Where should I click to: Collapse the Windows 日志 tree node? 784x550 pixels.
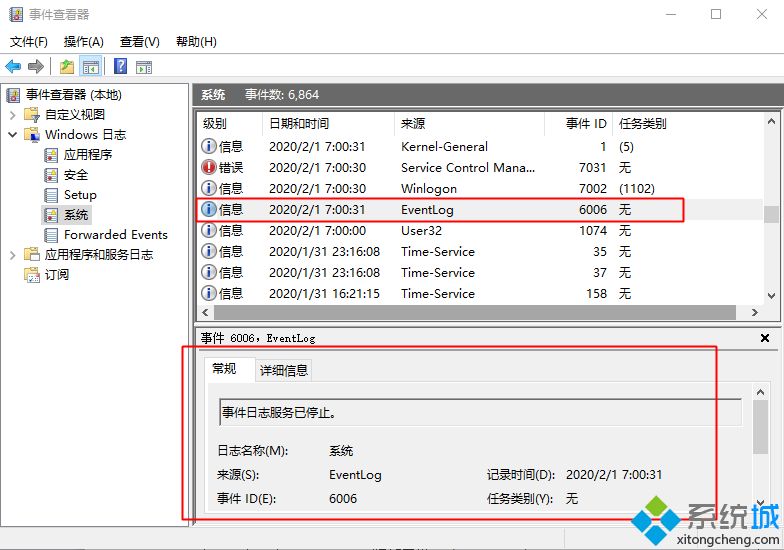pyautogui.click(x=12, y=134)
